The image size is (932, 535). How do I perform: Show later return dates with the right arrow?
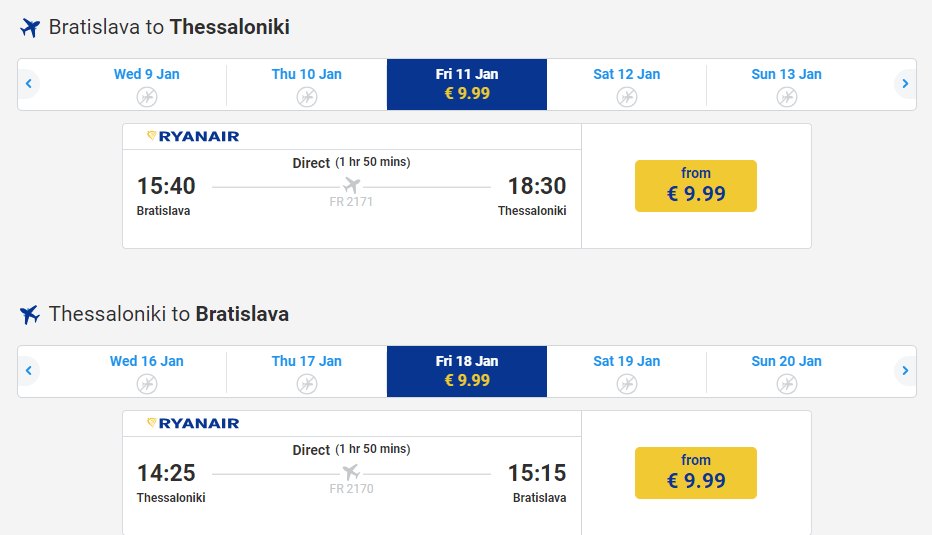[x=905, y=371]
